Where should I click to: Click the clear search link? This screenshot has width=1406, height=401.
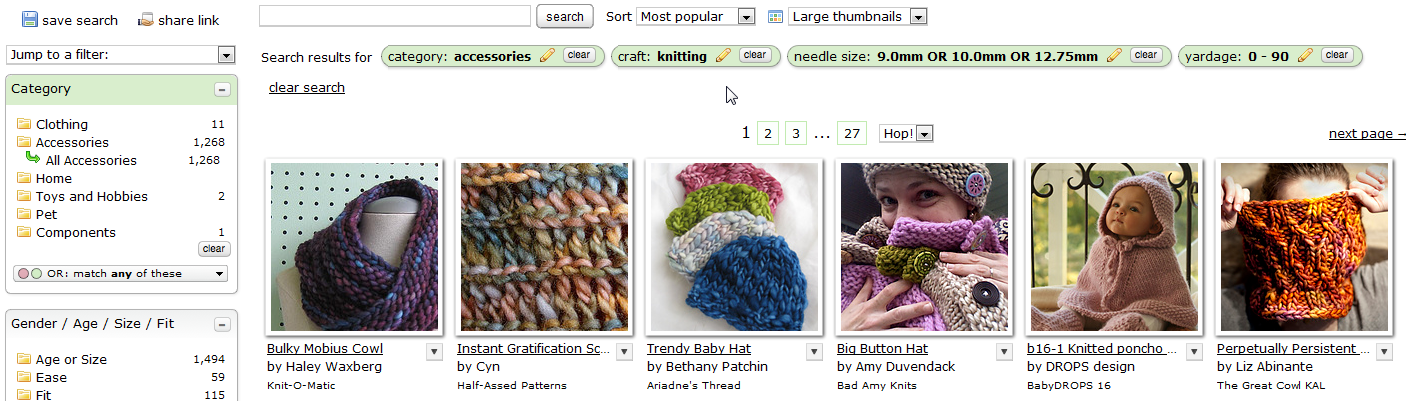(x=307, y=88)
